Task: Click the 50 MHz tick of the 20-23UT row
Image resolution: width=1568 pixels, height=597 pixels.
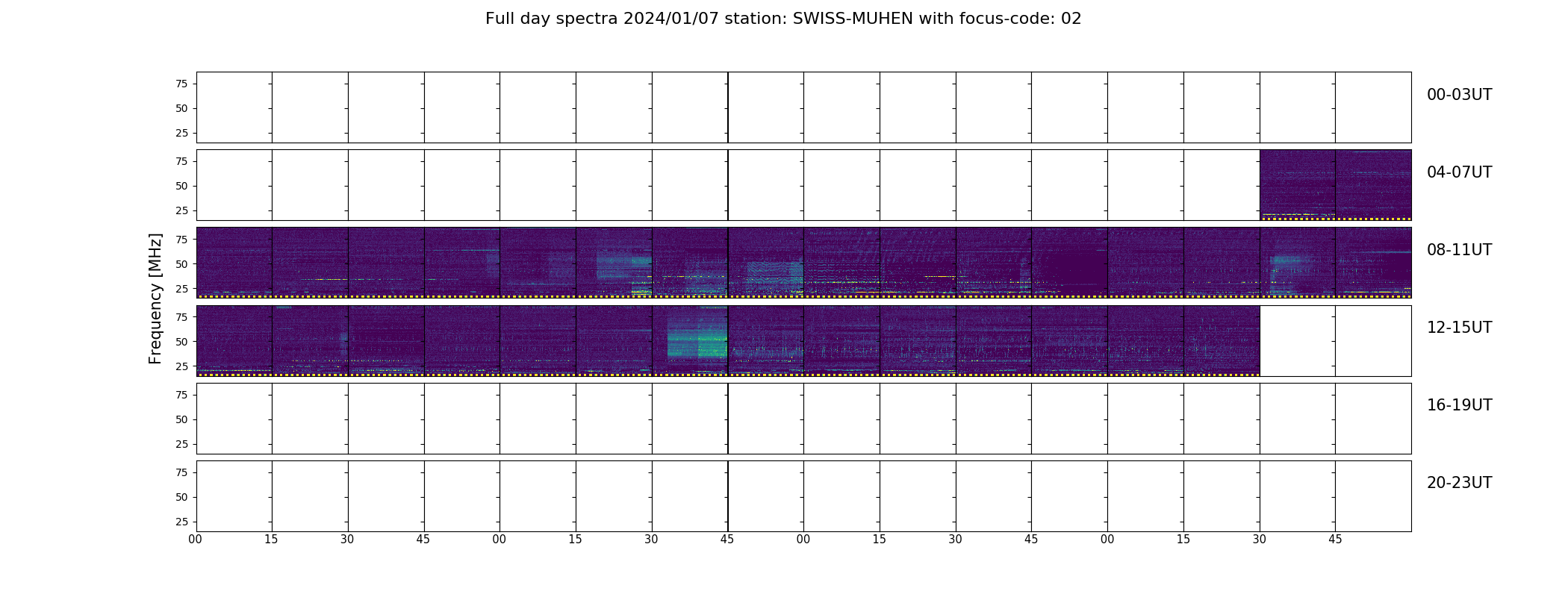Action: [x=181, y=496]
